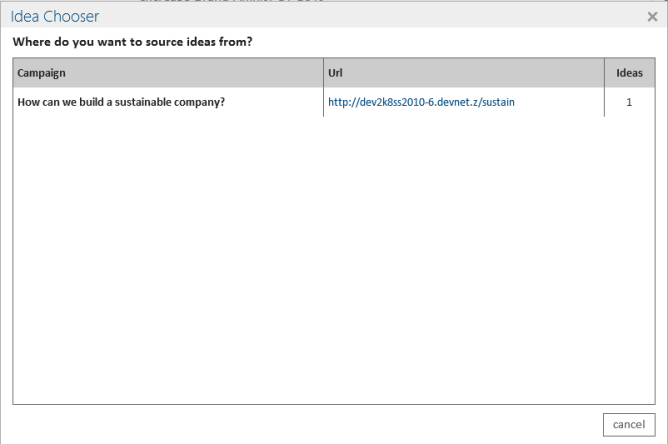Click the Url column header
This screenshot has height=444, width=668.
point(334,74)
